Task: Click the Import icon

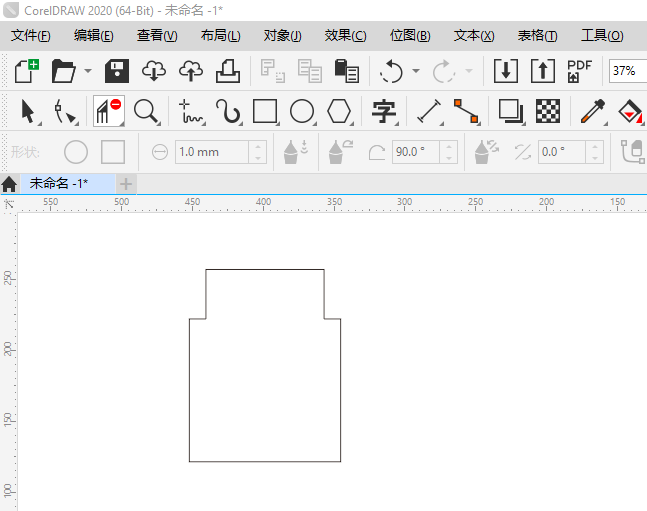Action: tap(506, 71)
